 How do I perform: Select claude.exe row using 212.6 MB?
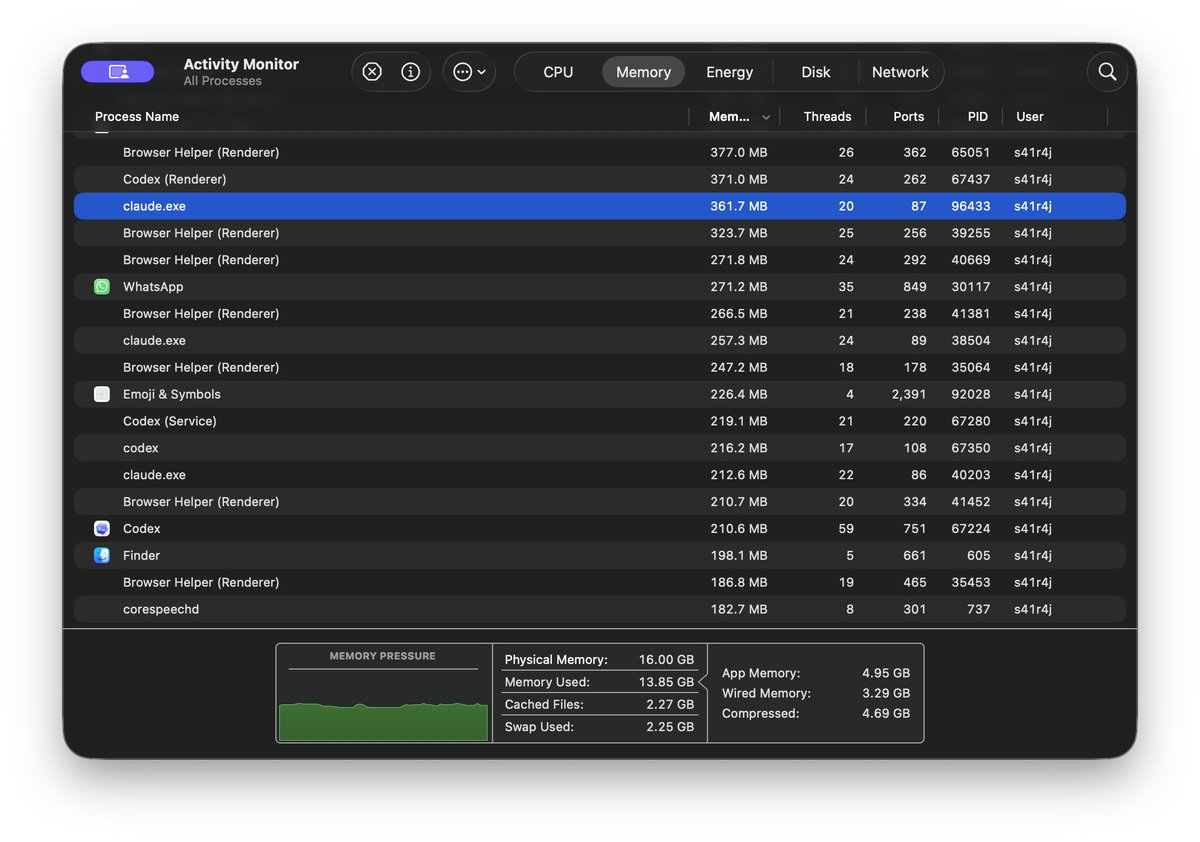pos(600,475)
